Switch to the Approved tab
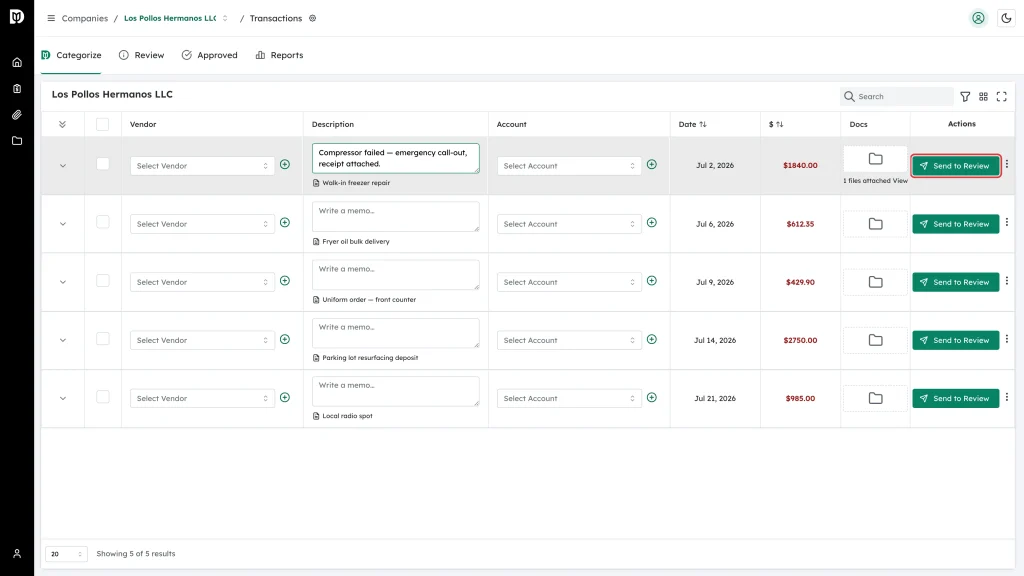The image size is (1024, 576). point(210,55)
